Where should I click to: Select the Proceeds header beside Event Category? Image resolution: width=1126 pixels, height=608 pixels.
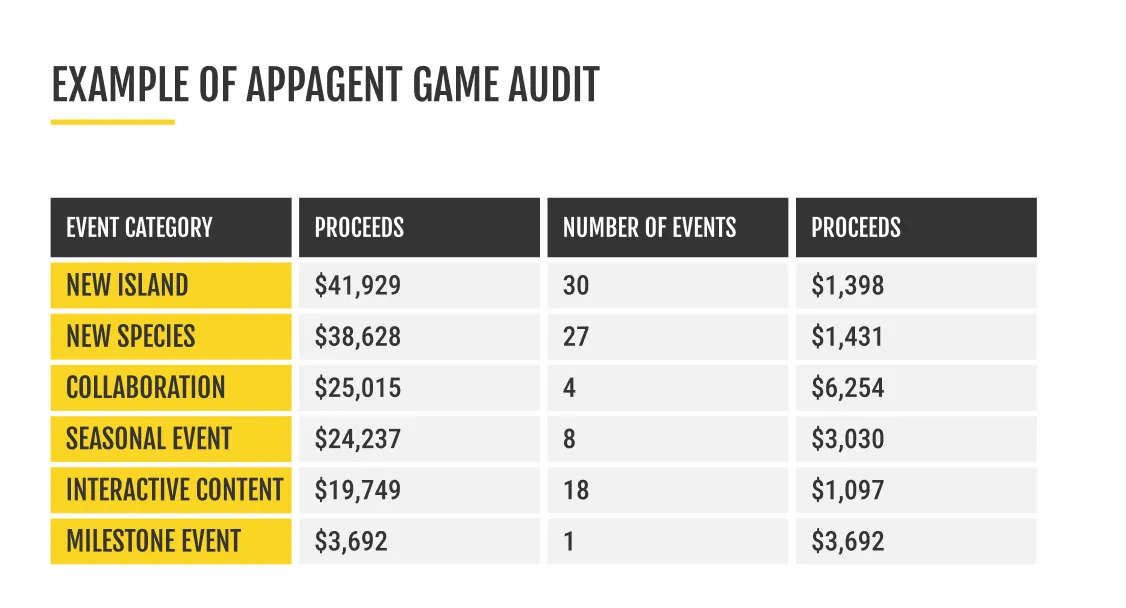(x=419, y=228)
